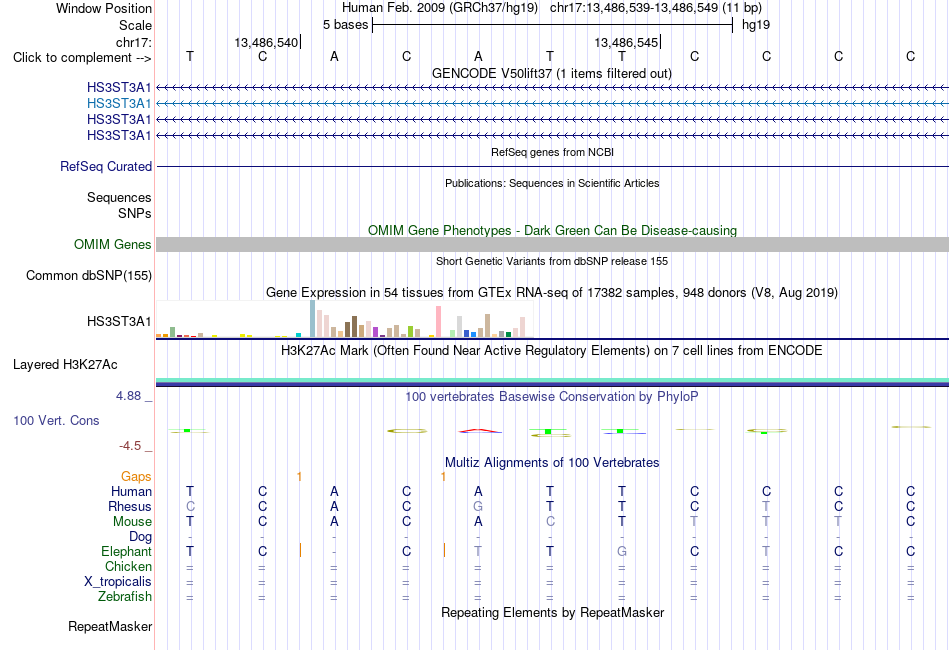This screenshot has width=950, height=650.
Task: Click the tall blue-gray bar in GTEx chart
Action: 313,319
